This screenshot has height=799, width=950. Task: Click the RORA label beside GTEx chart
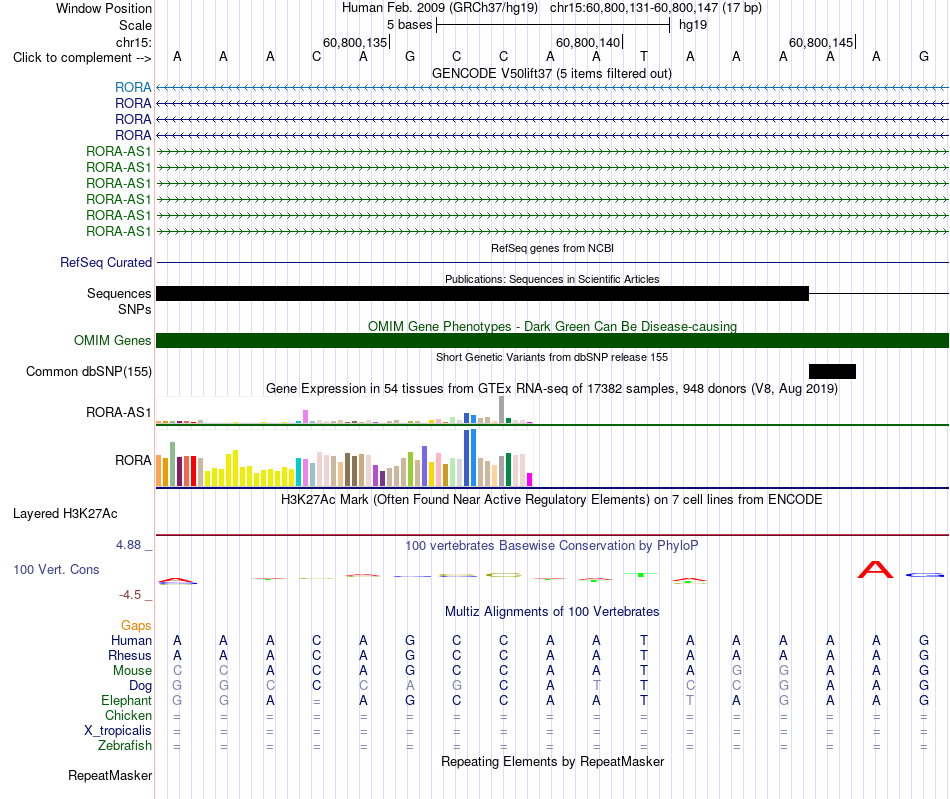click(133, 460)
